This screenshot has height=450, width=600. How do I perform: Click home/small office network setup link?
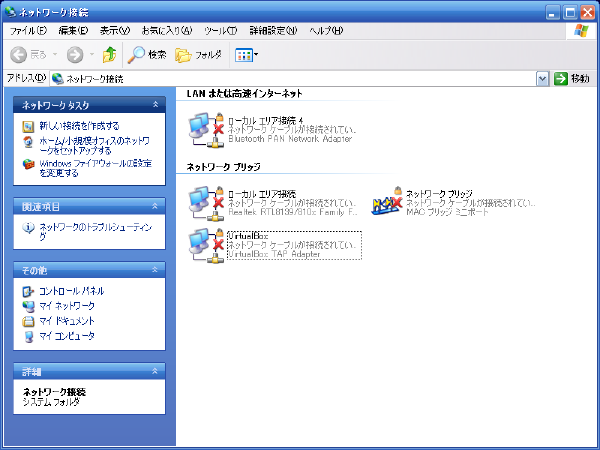tap(95, 146)
